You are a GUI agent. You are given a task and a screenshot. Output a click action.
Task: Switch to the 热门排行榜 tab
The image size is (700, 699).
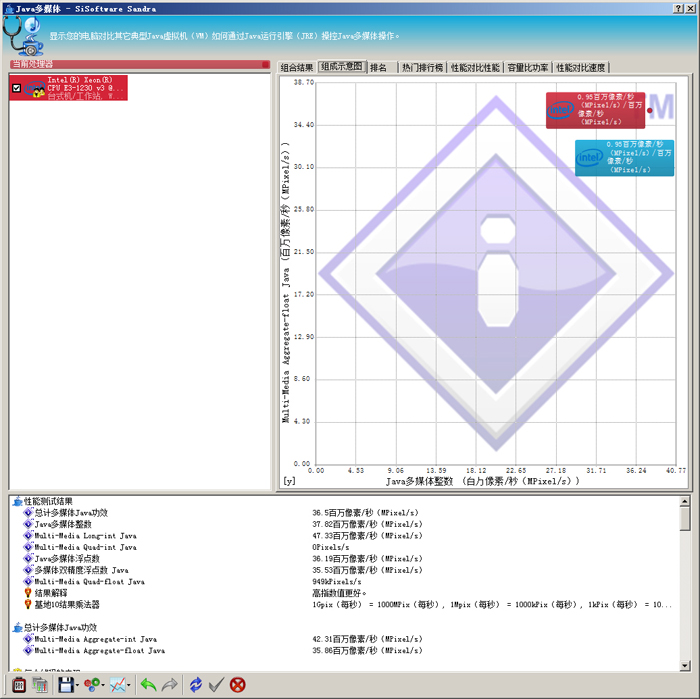tap(422, 67)
